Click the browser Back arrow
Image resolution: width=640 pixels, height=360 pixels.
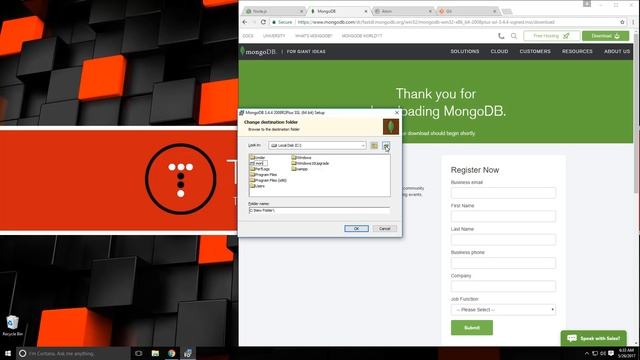pos(245,22)
